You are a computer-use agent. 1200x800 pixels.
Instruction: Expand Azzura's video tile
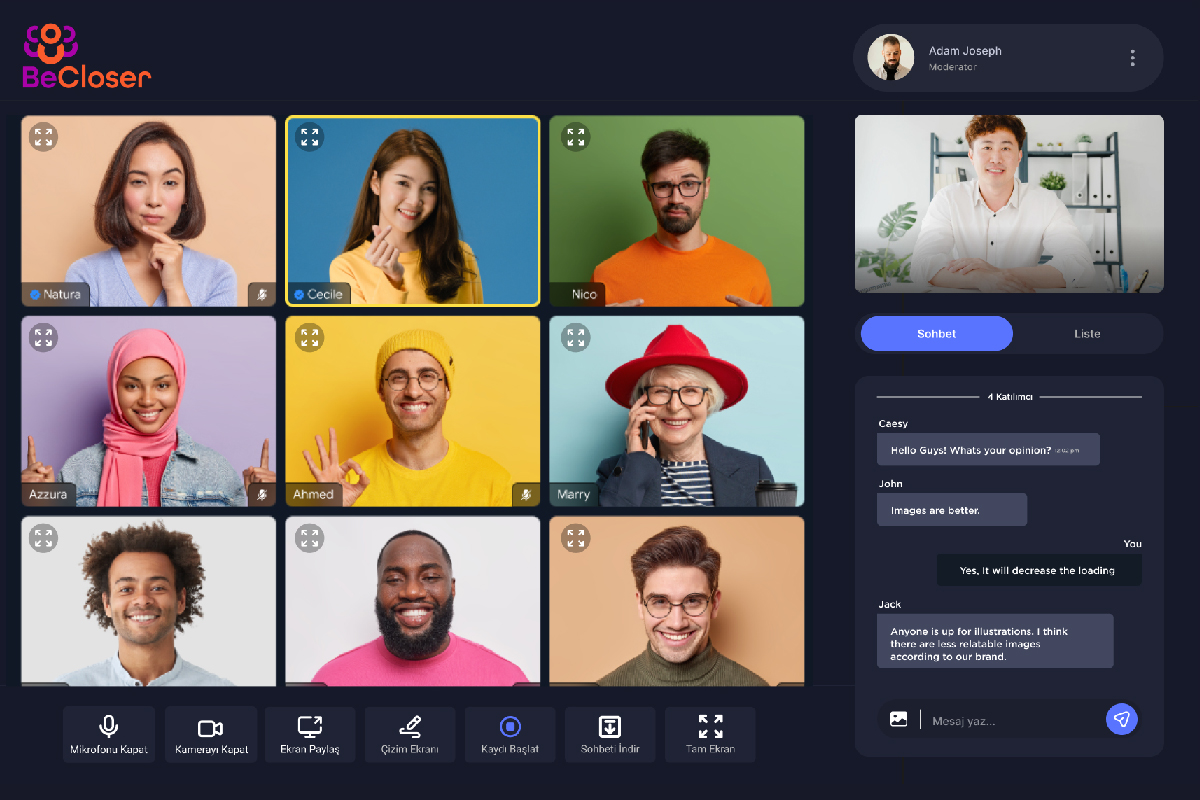coord(43,338)
